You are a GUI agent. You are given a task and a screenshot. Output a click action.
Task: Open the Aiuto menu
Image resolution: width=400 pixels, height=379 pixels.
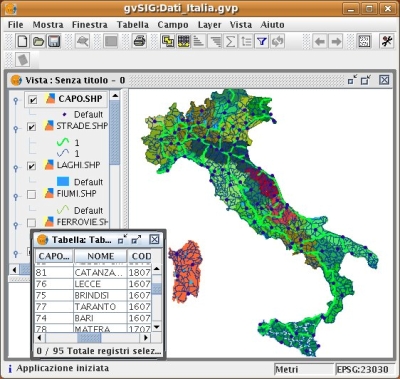click(x=272, y=25)
